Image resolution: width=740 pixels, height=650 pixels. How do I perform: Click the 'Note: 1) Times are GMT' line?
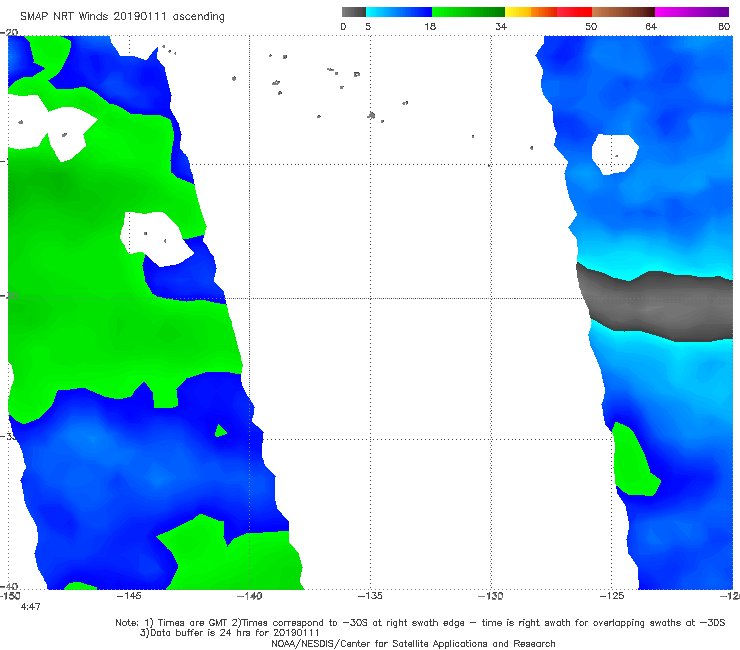pyautogui.click(x=420, y=623)
